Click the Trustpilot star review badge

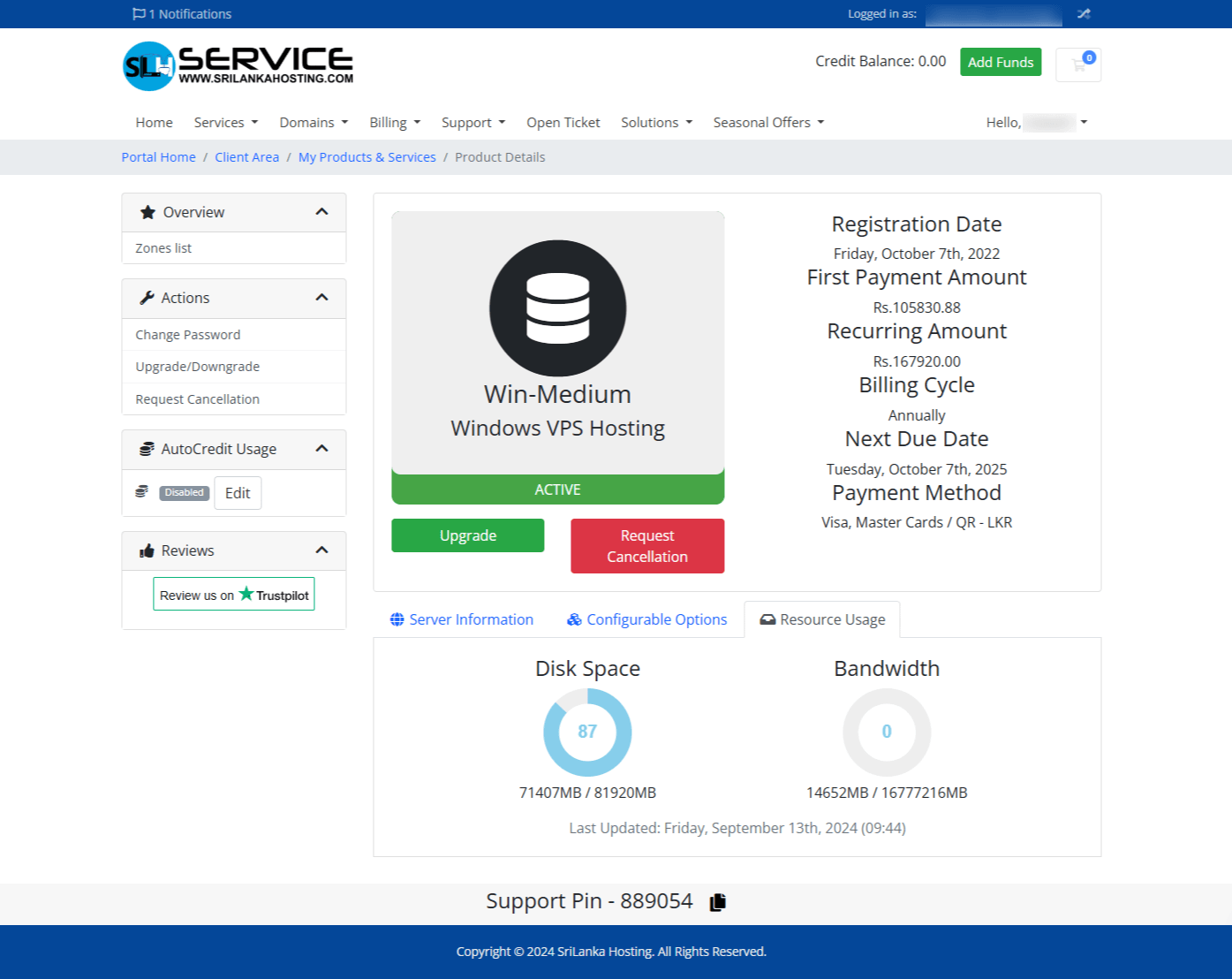(x=234, y=595)
